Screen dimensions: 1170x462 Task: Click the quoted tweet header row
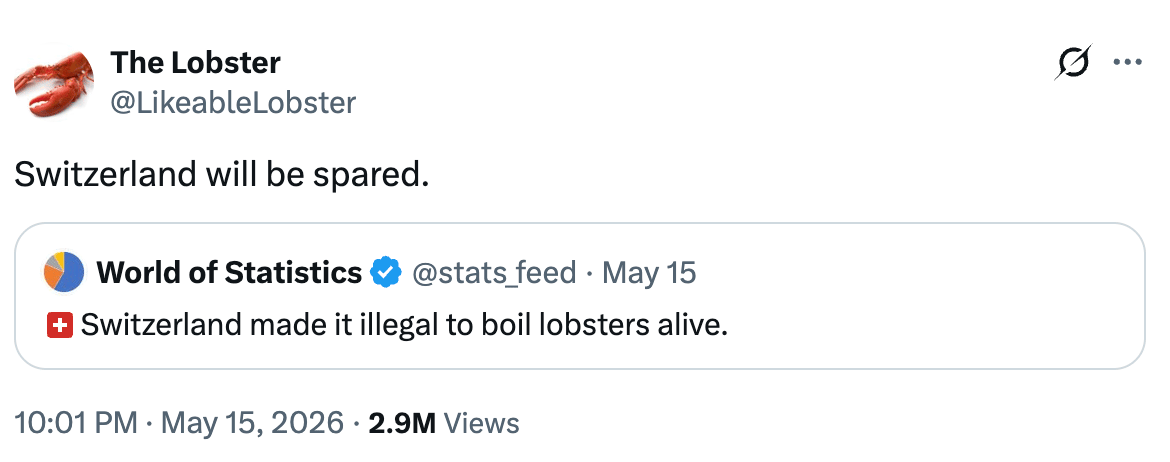coord(370,272)
